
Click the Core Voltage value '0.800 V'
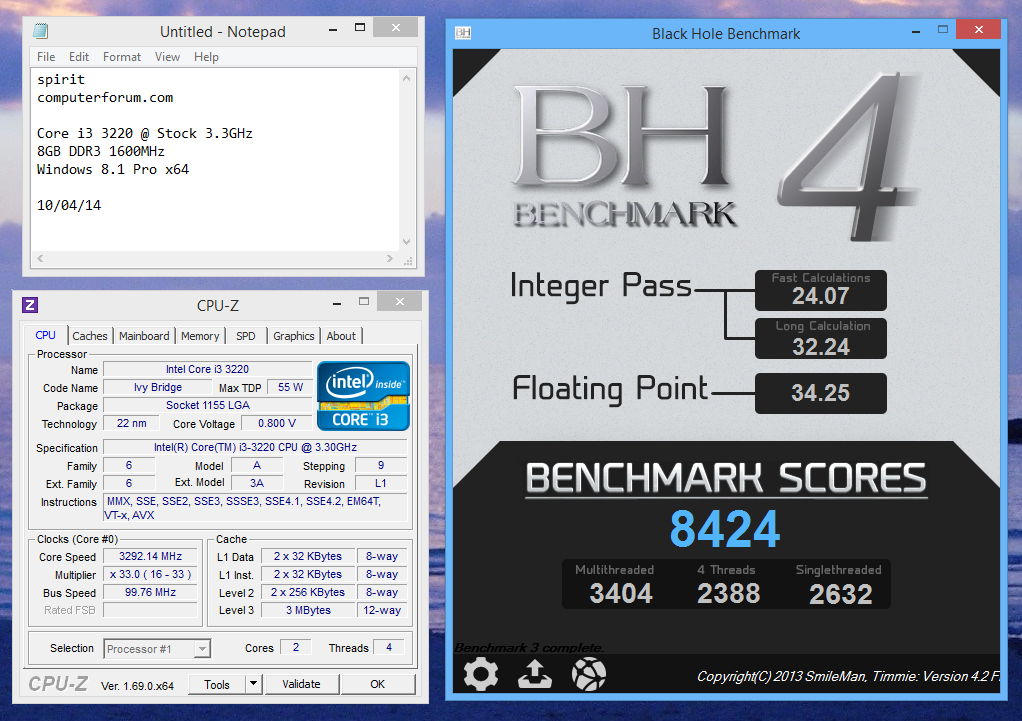(x=276, y=423)
